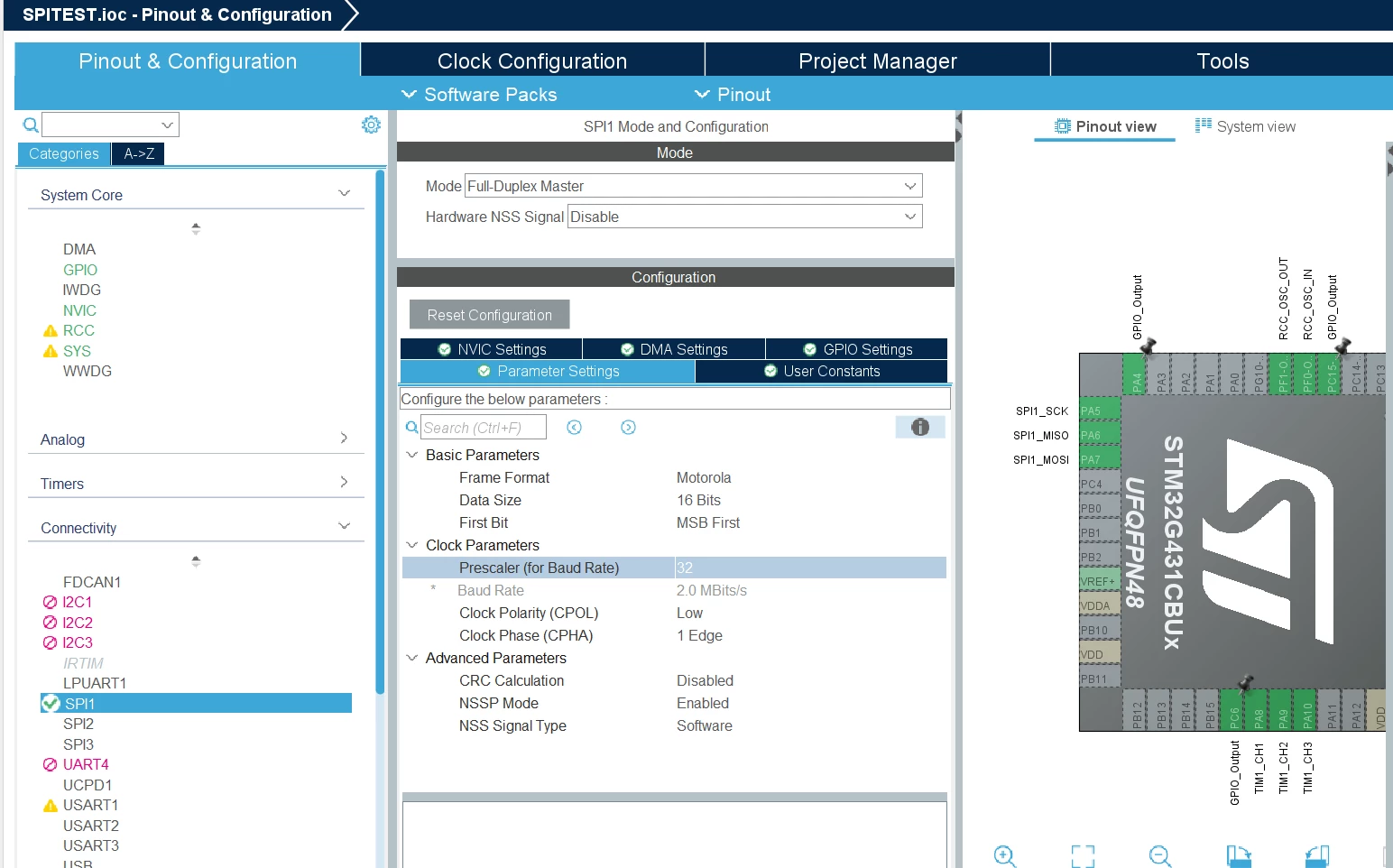Click the zoom out icon below pinout
1393x868 pixels.
(x=1160, y=855)
